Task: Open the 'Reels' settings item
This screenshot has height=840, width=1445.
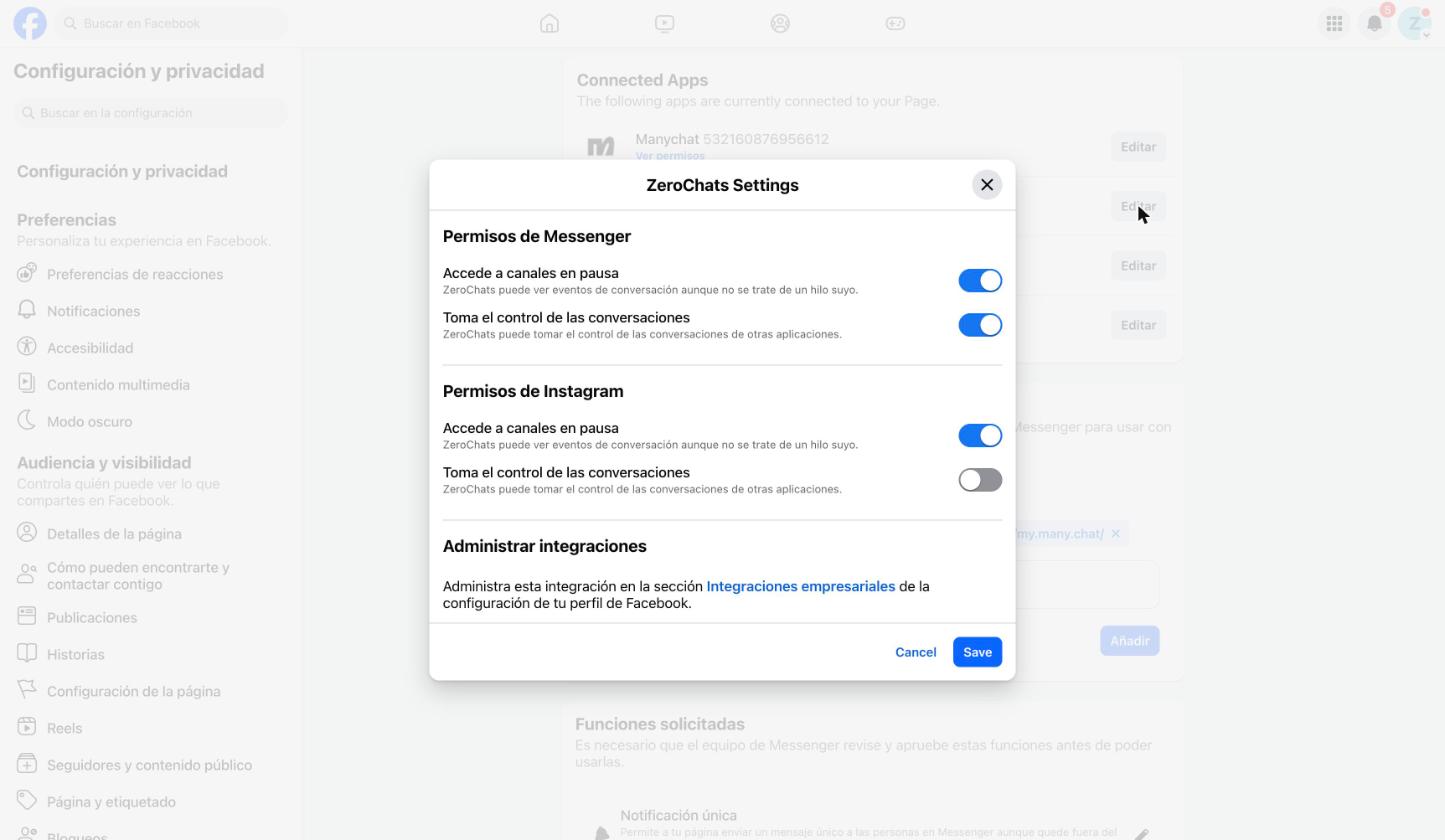Action: (x=64, y=729)
